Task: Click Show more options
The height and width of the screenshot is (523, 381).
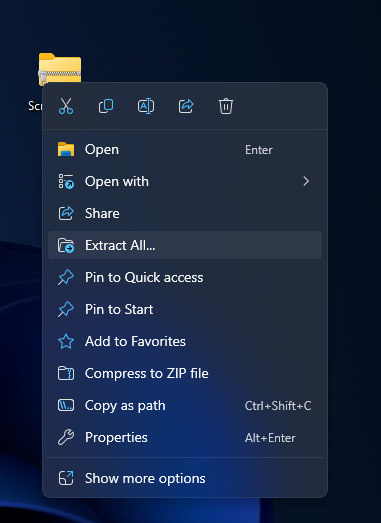Action: point(185,478)
